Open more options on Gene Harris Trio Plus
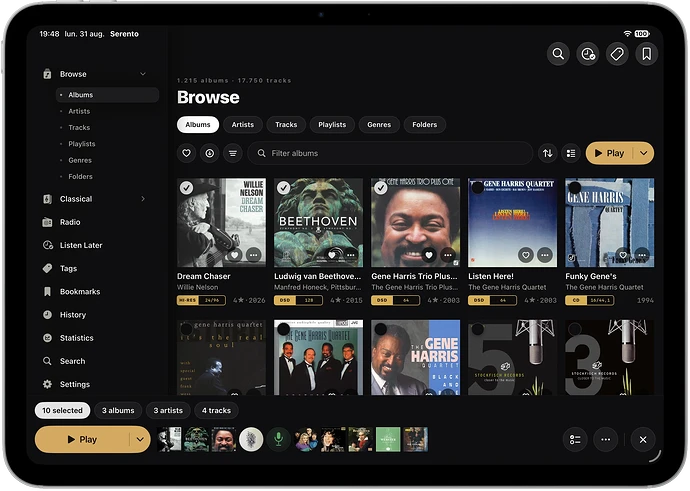690x491 pixels. click(x=448, y=255)
